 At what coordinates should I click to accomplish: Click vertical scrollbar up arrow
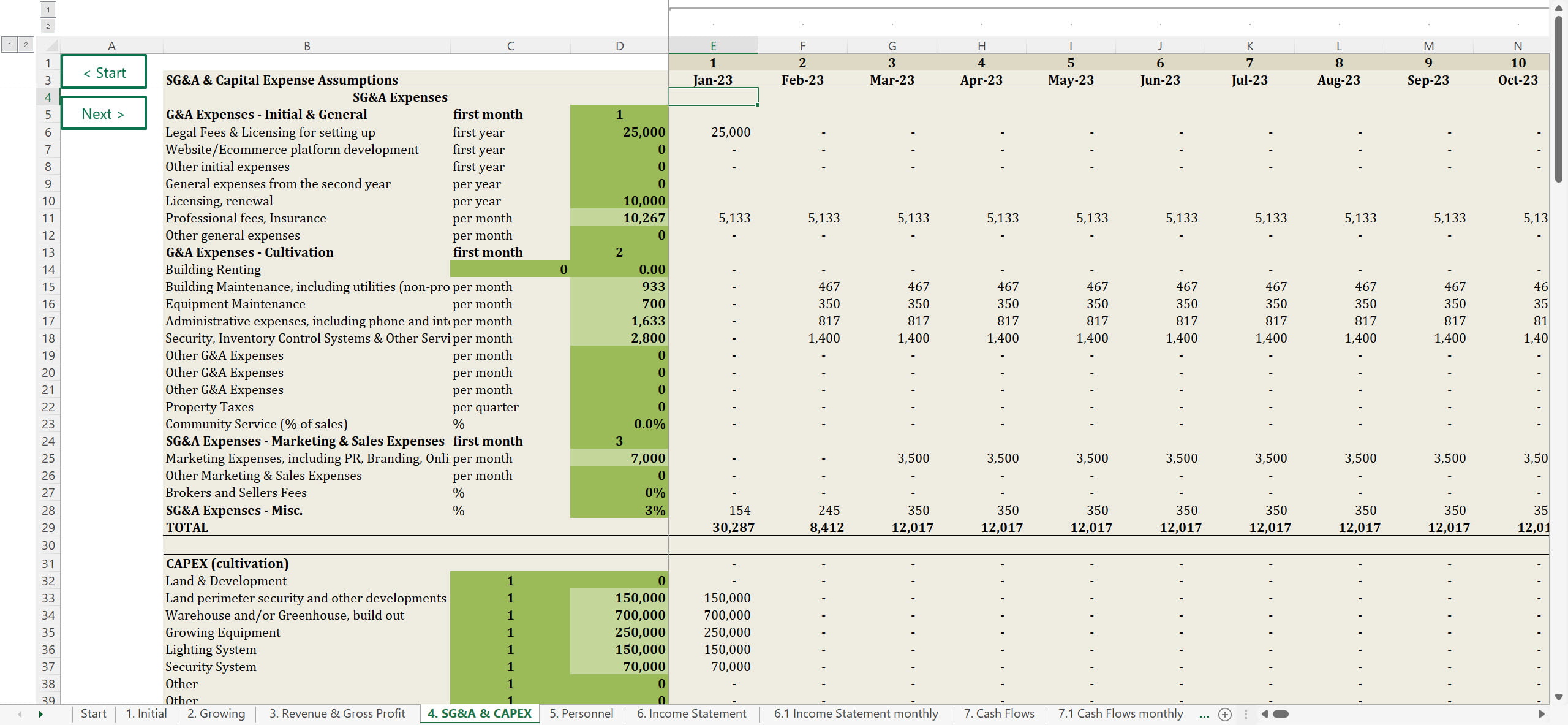(x=1559, y=8)
